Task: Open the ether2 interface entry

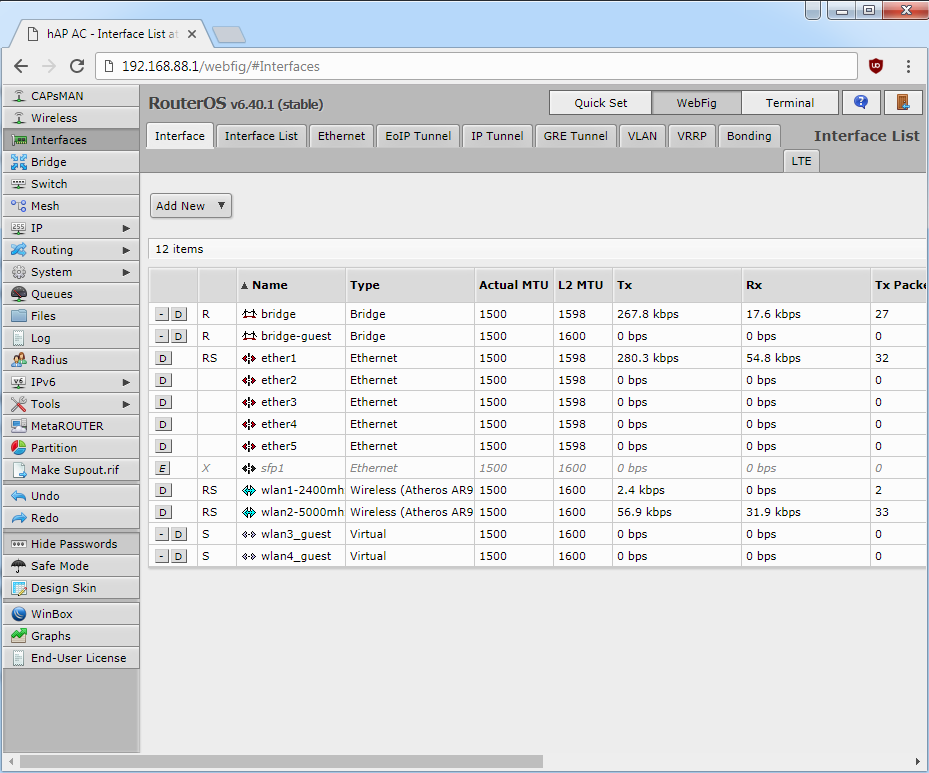Action: [278, 380]
